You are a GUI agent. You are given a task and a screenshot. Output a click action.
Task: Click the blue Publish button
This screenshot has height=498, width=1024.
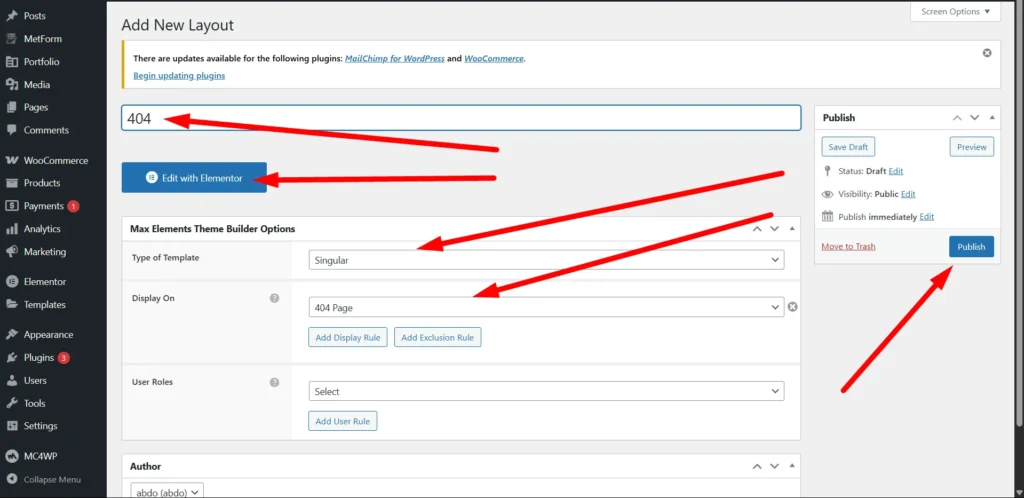971,246
